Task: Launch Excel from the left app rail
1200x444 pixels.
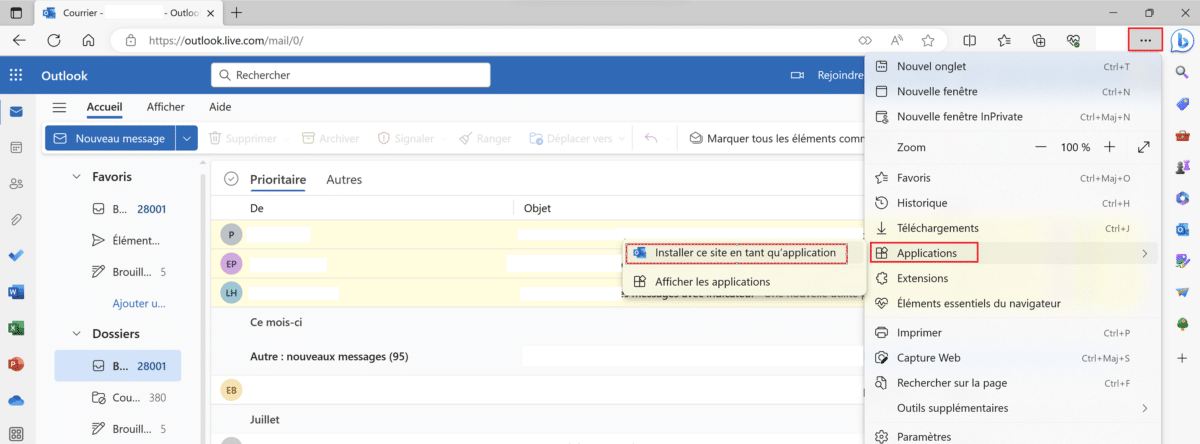Action: [x=16, y=328]
